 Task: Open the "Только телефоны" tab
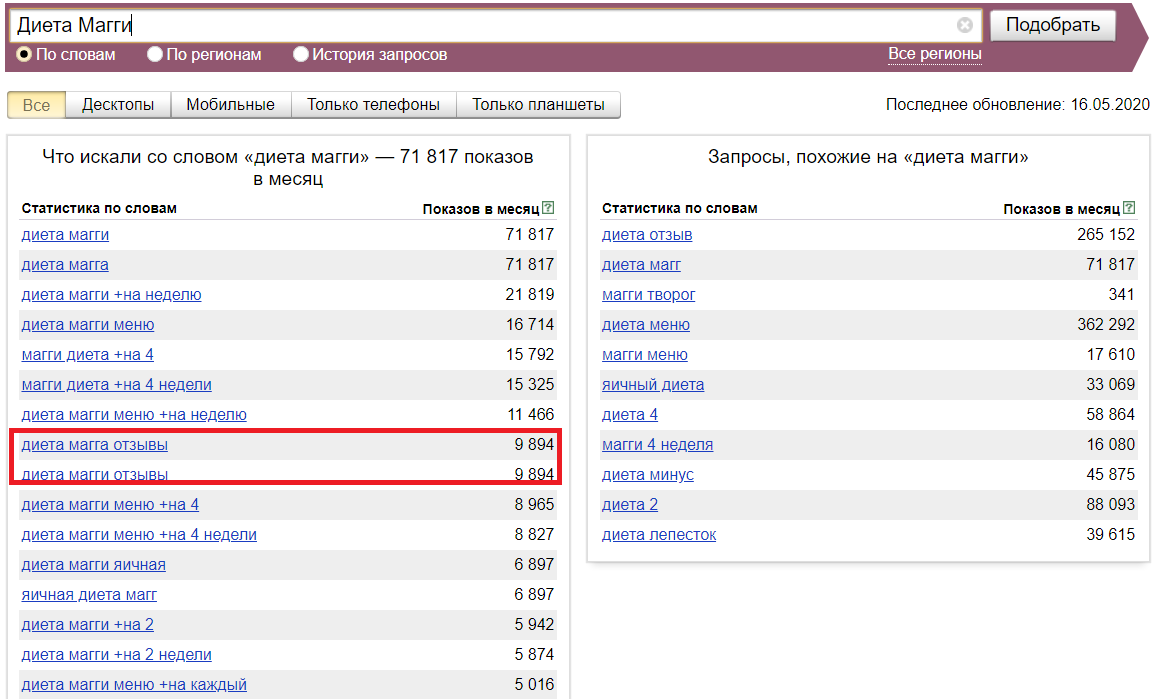[373, 104]
